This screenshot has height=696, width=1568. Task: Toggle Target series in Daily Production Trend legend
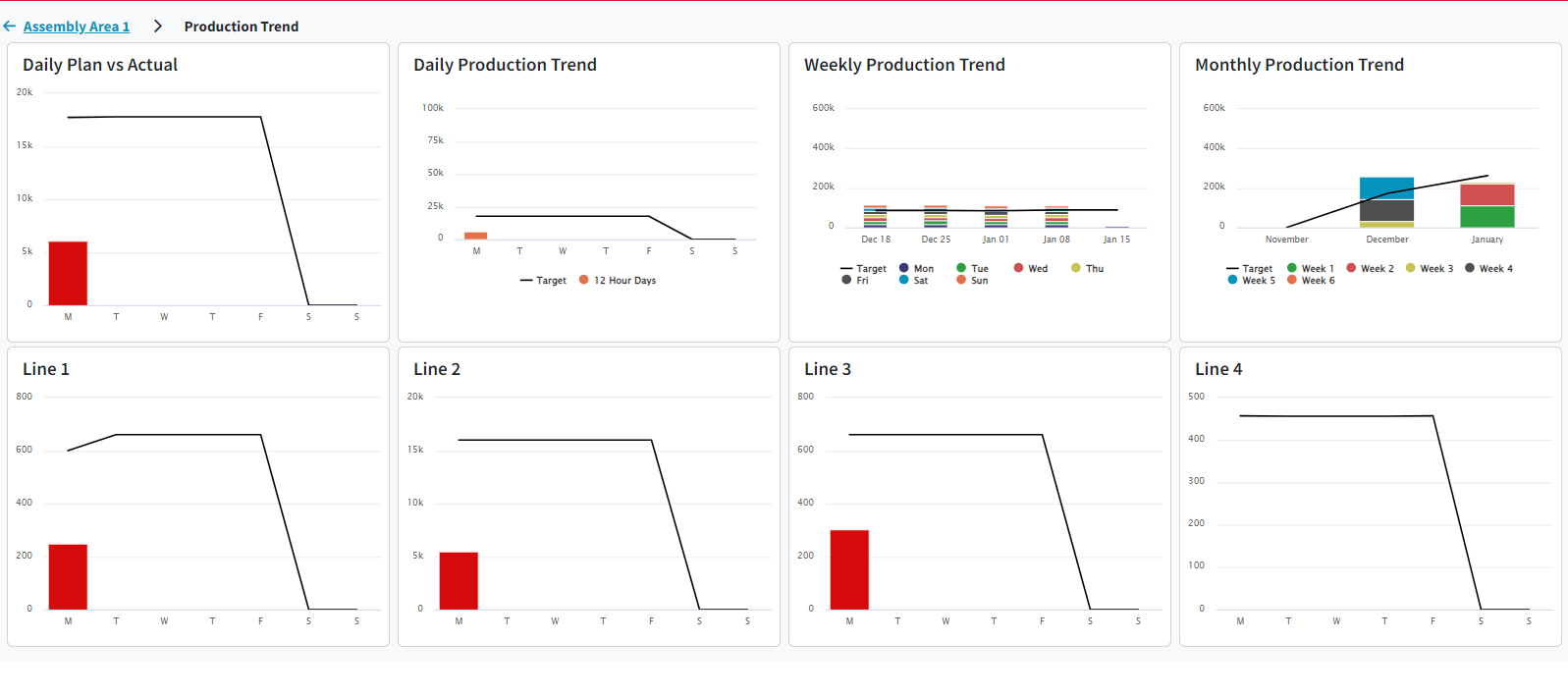(x=543, y=281)
